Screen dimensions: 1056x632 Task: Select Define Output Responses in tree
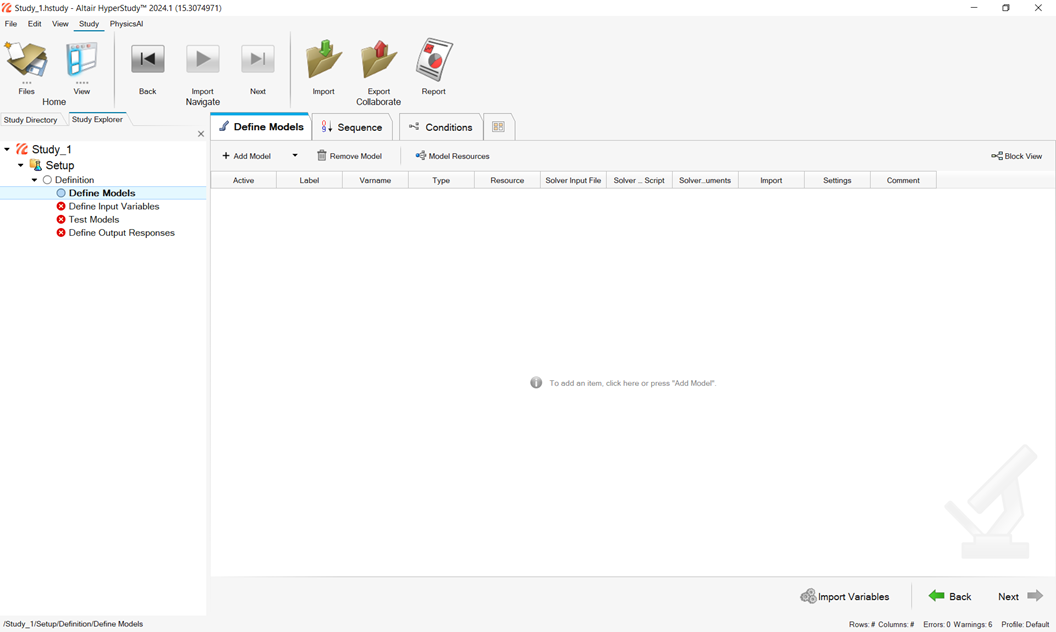121,232
